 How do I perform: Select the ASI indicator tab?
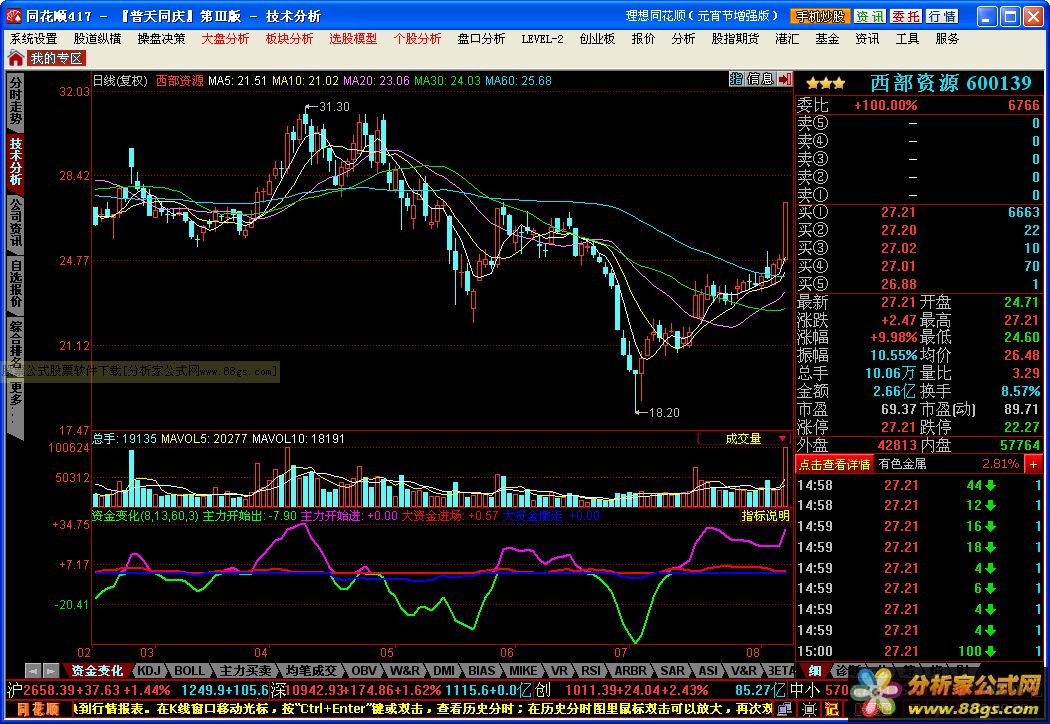coord(708,670)
